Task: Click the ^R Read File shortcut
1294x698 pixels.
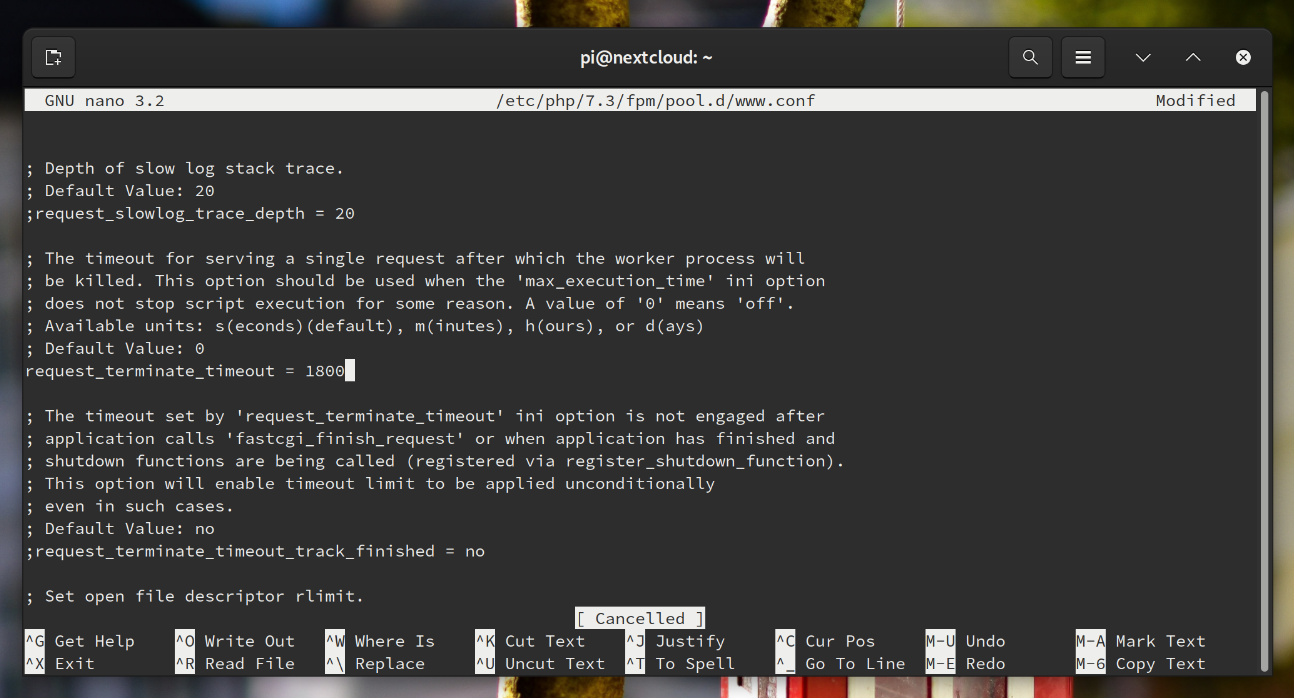Action: 235,664
